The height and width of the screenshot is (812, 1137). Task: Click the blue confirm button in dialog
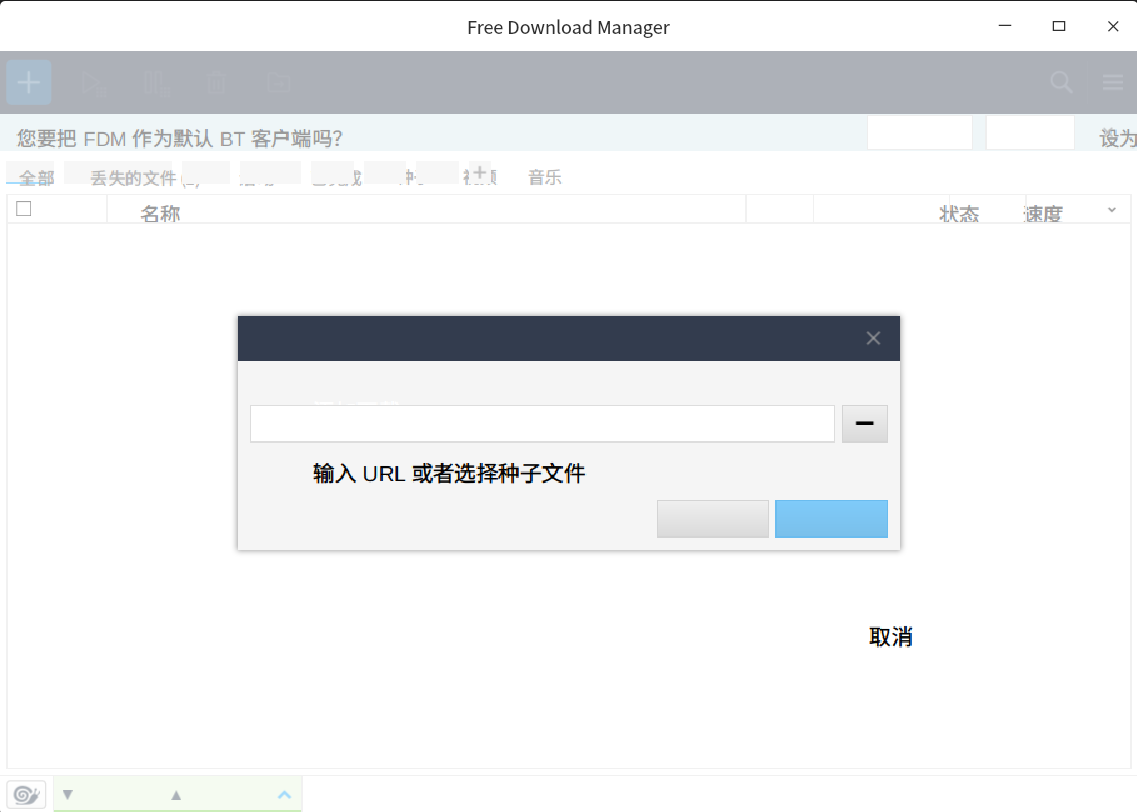point(831,519)
